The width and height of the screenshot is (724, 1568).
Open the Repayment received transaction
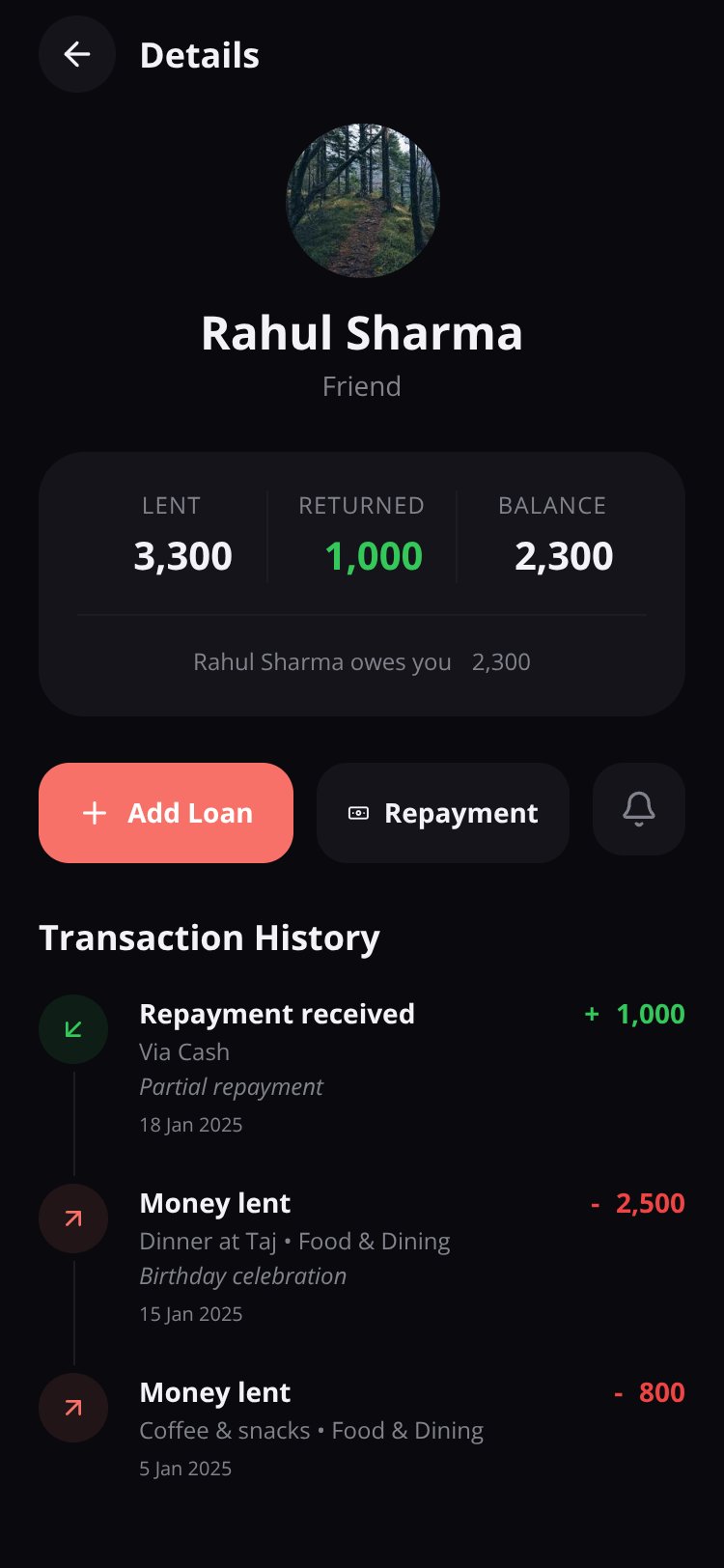point(362,1068)
